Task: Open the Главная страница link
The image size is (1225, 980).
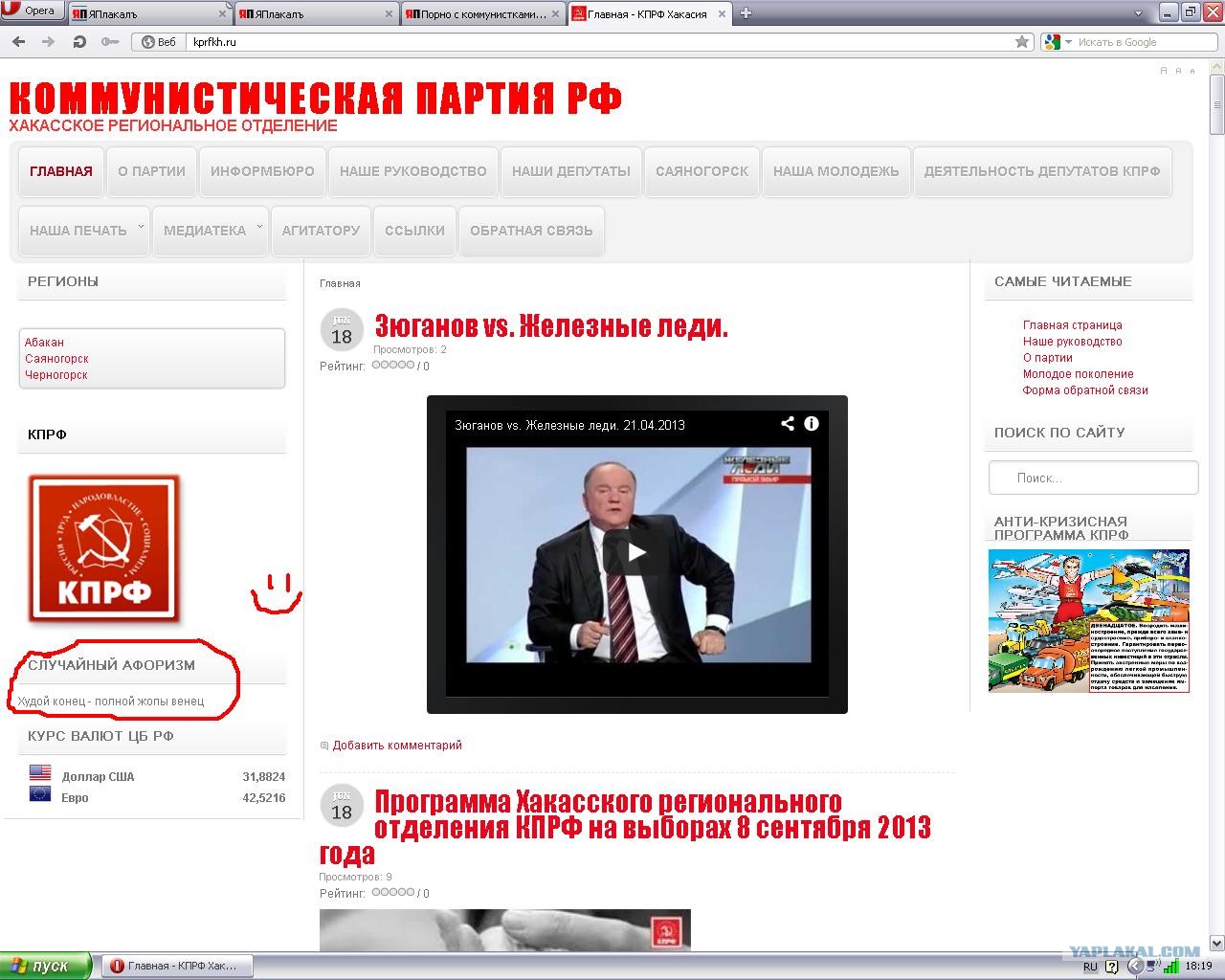Action: point(1073,324)
